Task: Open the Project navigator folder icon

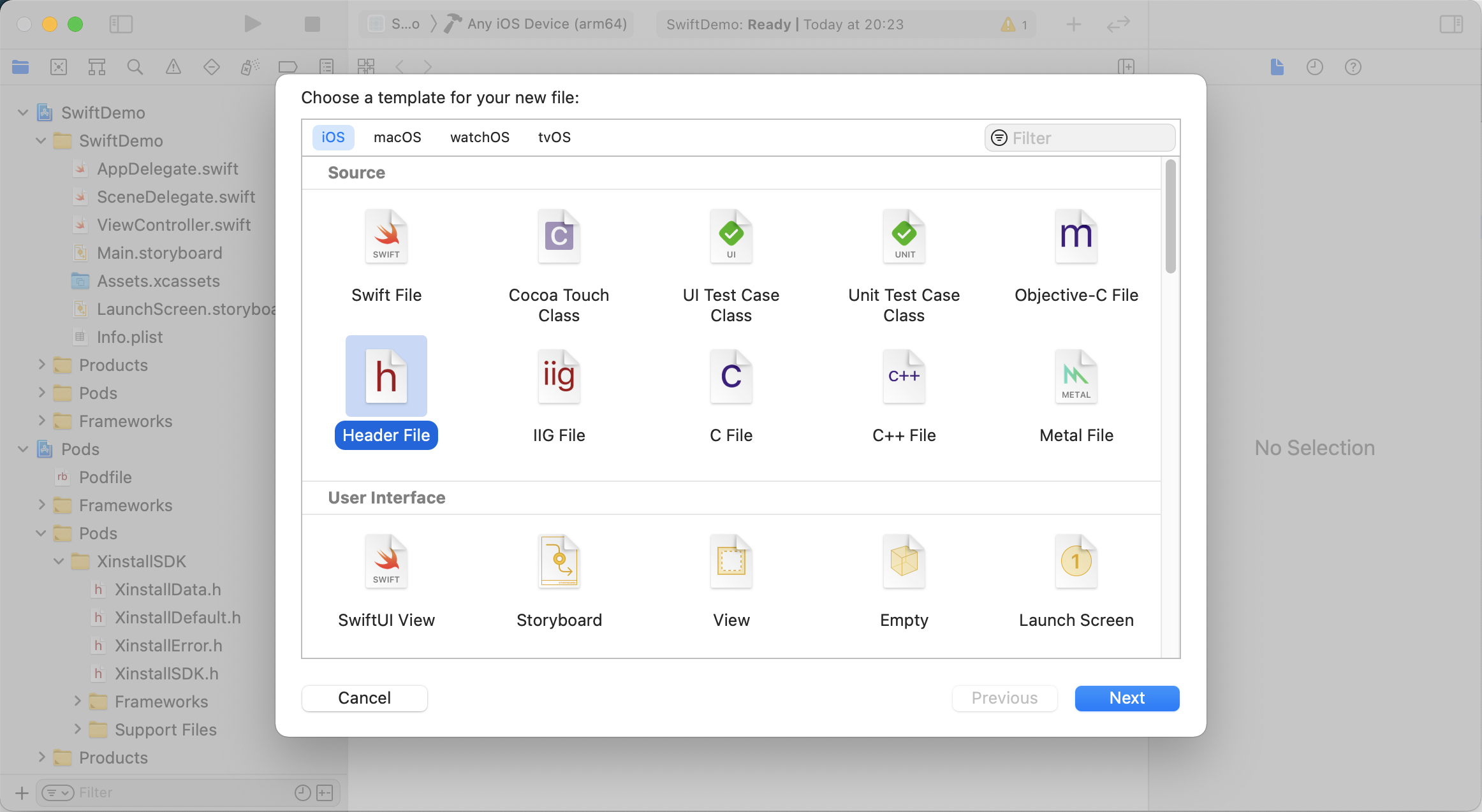Action: [x=20, y=67]
